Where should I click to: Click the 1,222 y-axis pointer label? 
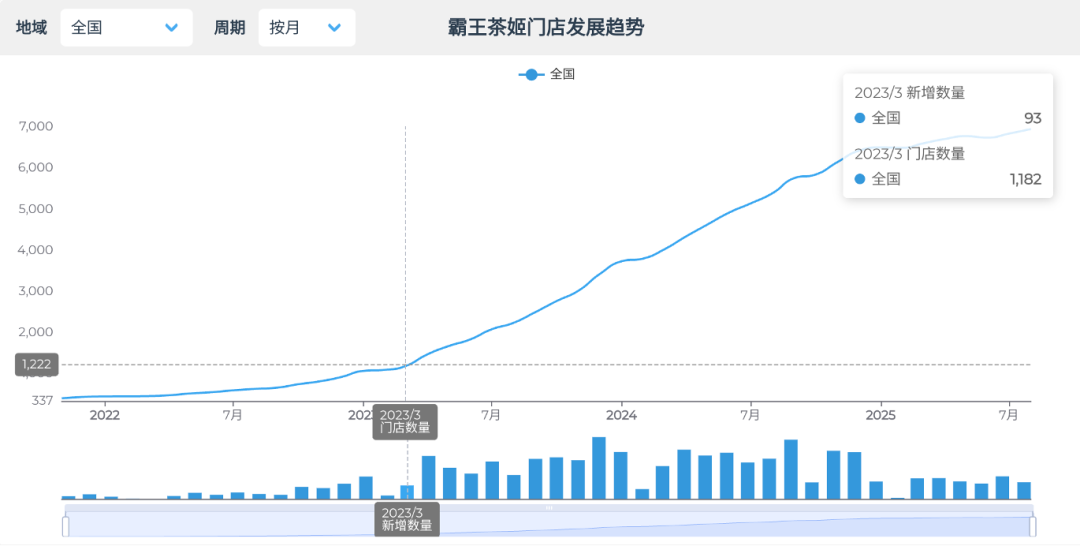37,364
